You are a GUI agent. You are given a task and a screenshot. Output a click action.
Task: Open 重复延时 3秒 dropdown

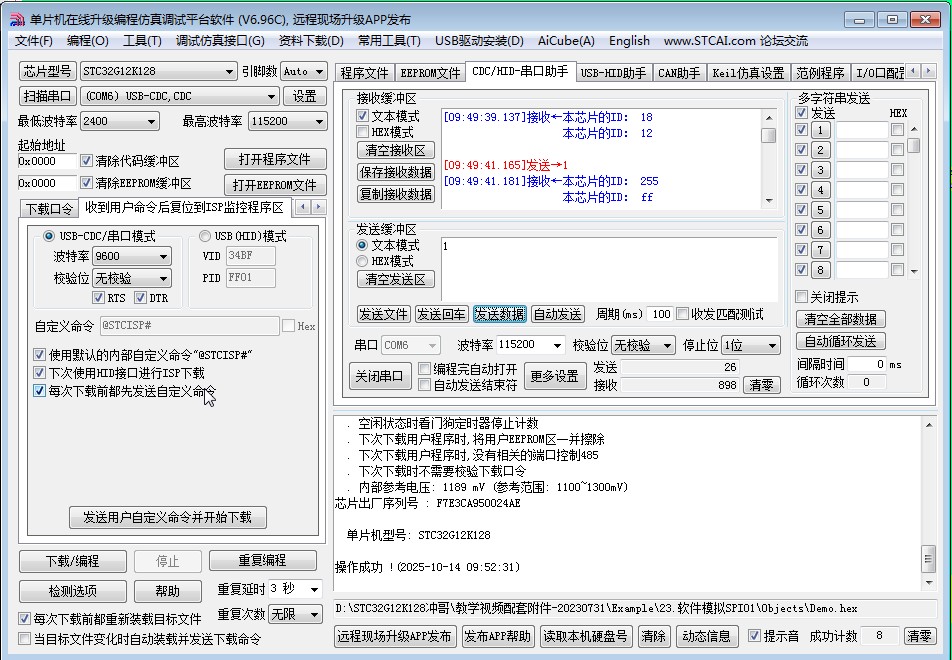click(x=314, y=589)
